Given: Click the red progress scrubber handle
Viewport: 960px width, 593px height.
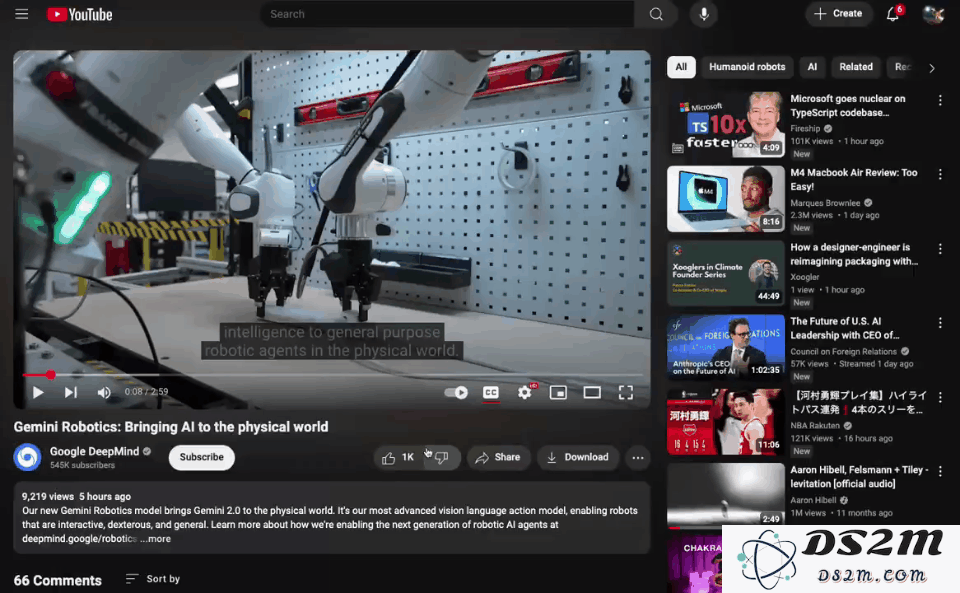Looking at the screenshot, I should (x=51, y=375).
